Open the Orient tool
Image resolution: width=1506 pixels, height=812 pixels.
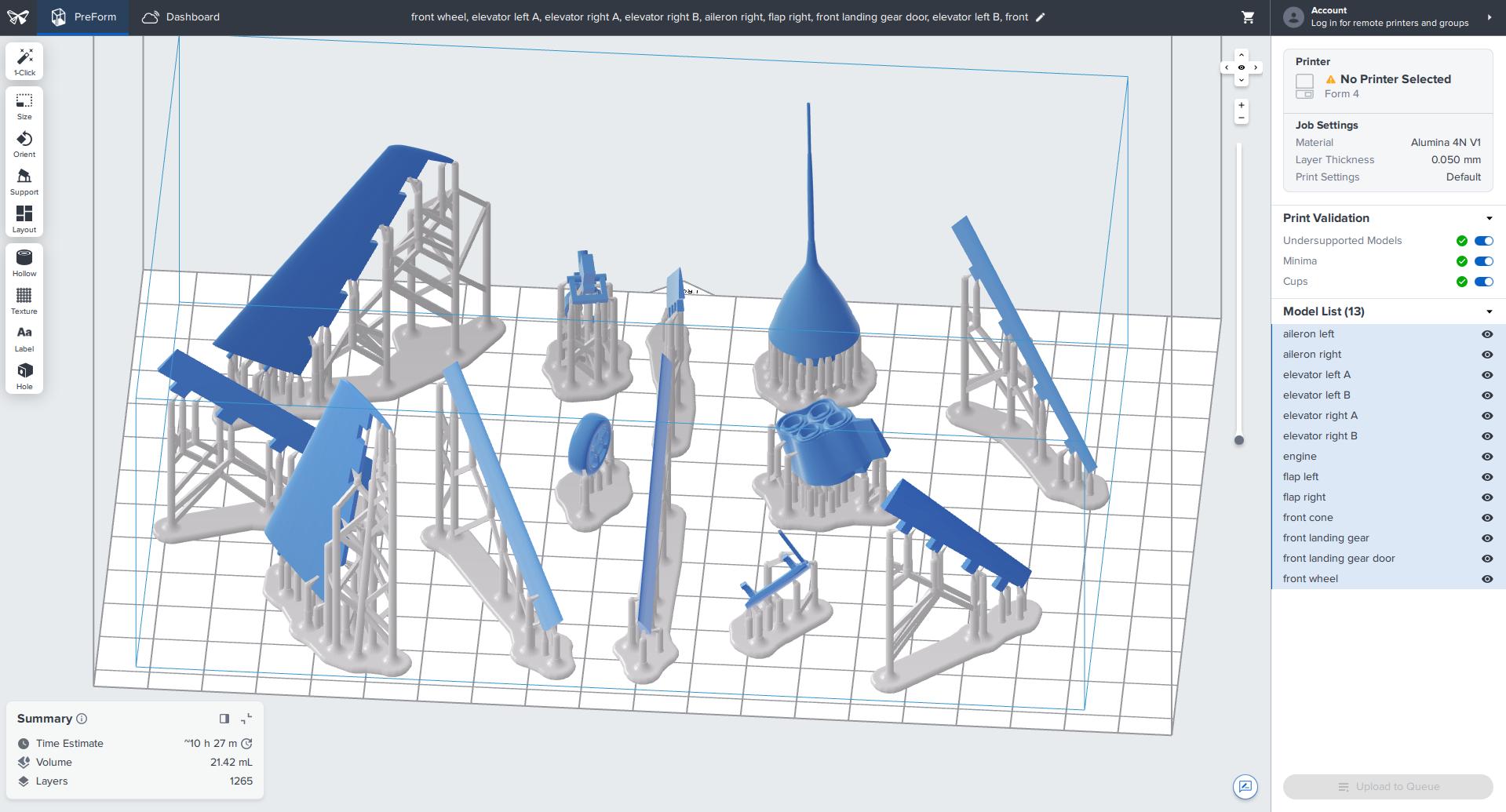[24, 144]
